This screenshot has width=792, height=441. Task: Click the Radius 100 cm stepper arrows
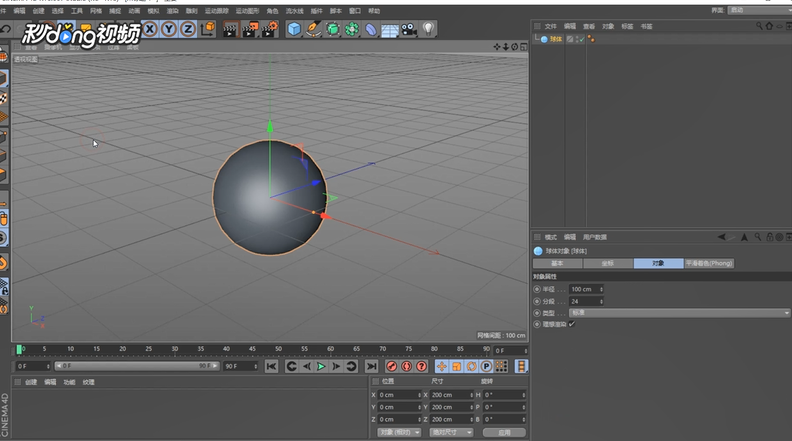point(601,289)
